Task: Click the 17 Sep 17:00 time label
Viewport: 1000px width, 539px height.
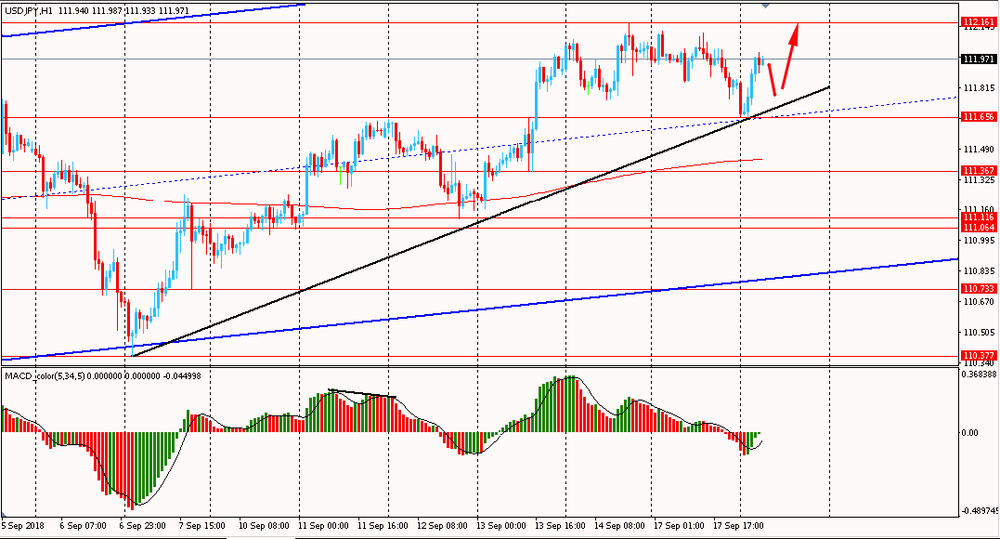Action: (x=739, y=526)
